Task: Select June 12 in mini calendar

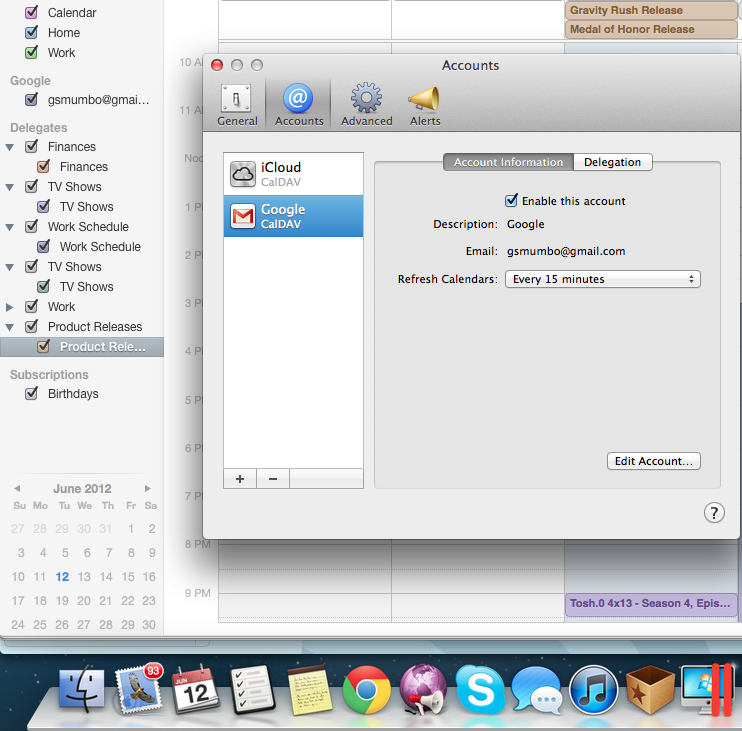Action: (62, 577)
